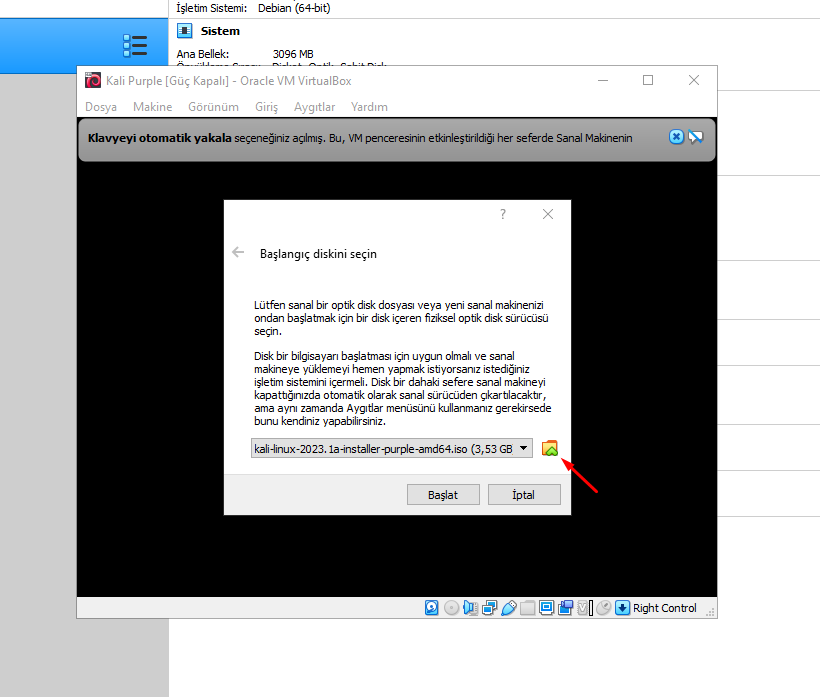Image resolution: width=820 pixels, height=697 pixels.
Task: Click the Başlat button
Action: [x=443, y=495]
